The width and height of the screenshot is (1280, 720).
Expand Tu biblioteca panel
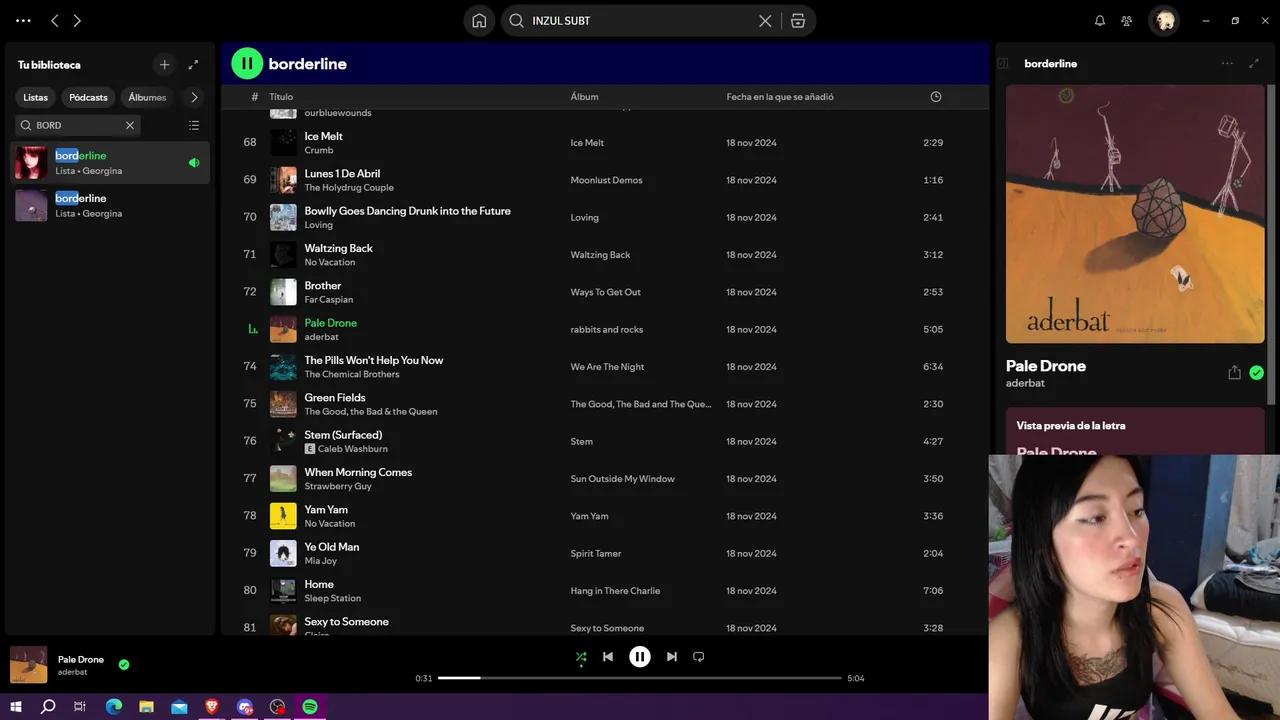tap(194, 64)
